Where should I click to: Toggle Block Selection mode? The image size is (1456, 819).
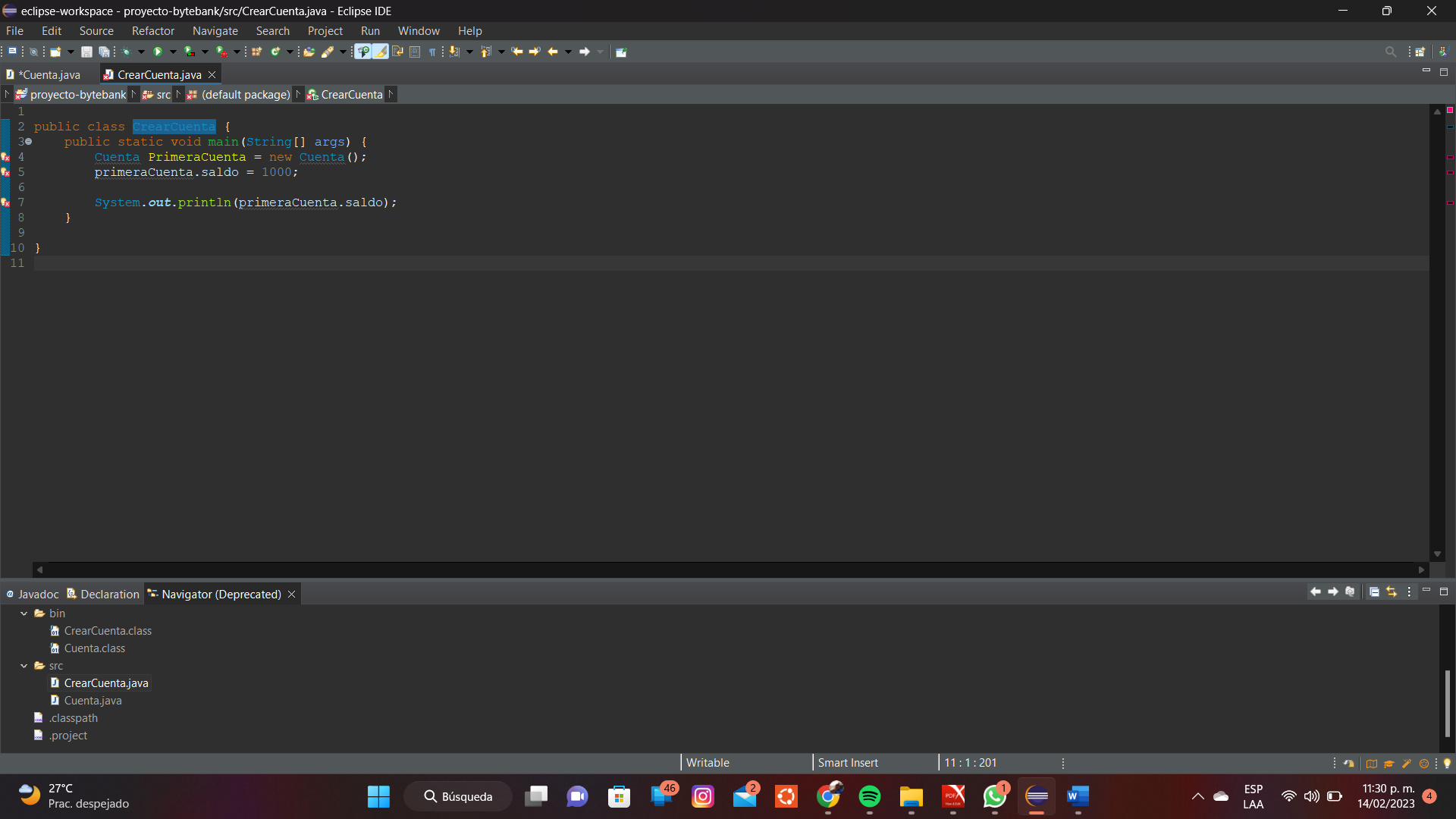pos(415,52)
